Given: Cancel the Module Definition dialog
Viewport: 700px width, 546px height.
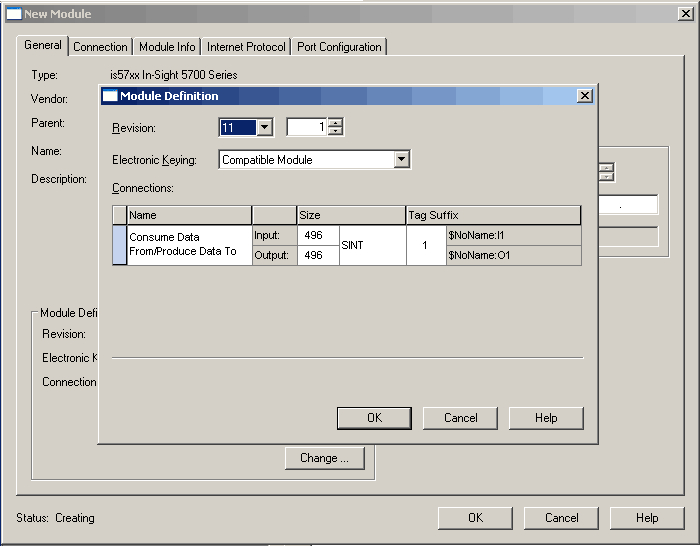Looking at the screenshot, I should point(460,418).
